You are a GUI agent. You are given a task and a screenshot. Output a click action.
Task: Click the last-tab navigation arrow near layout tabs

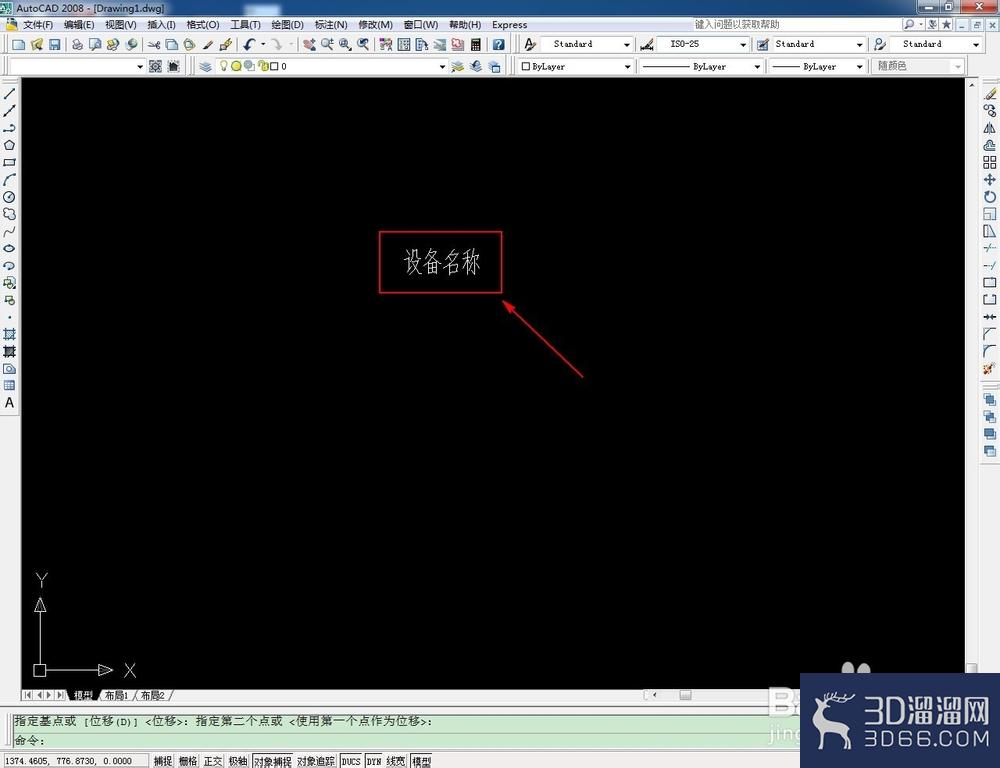(x=61, y=695)
